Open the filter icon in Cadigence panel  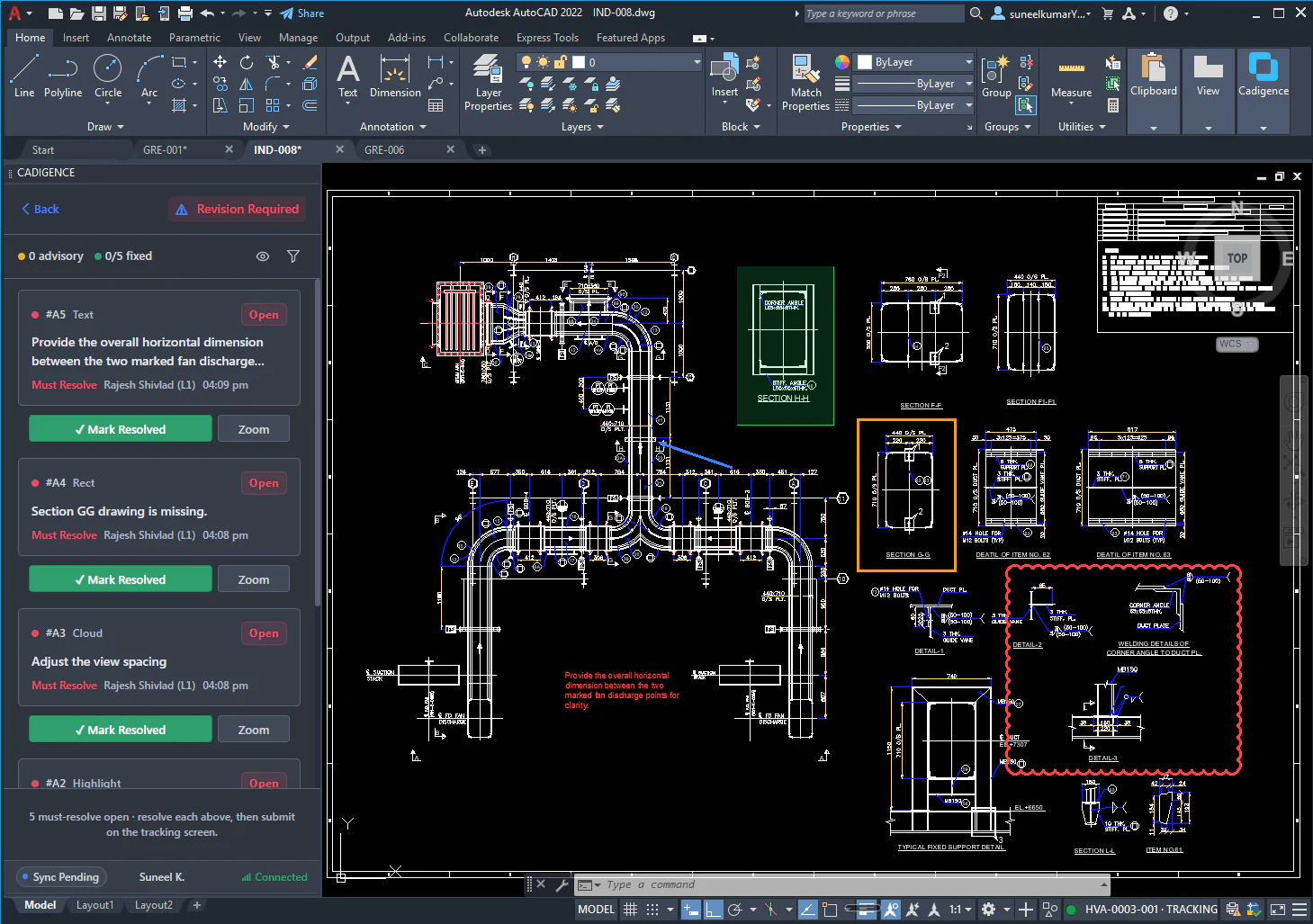point(293,256)
